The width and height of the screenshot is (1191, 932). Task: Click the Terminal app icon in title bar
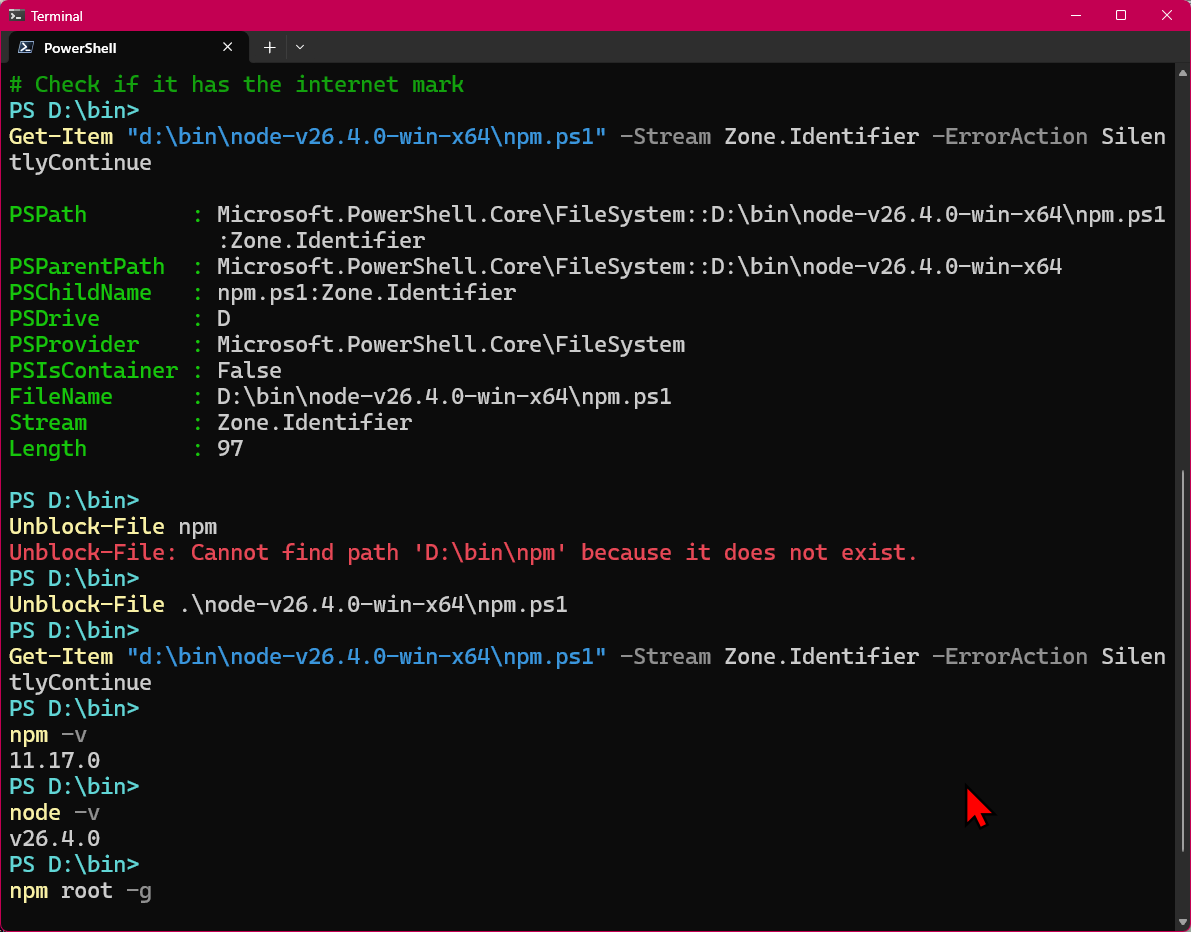[x=16, y=15]
